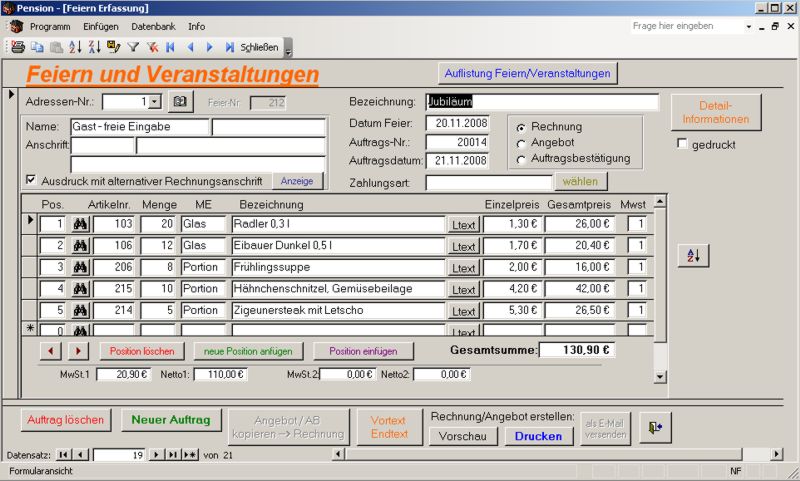Jump to first record toolbar arrow
Screen dimensions: 800x481
tap(170, 47)
